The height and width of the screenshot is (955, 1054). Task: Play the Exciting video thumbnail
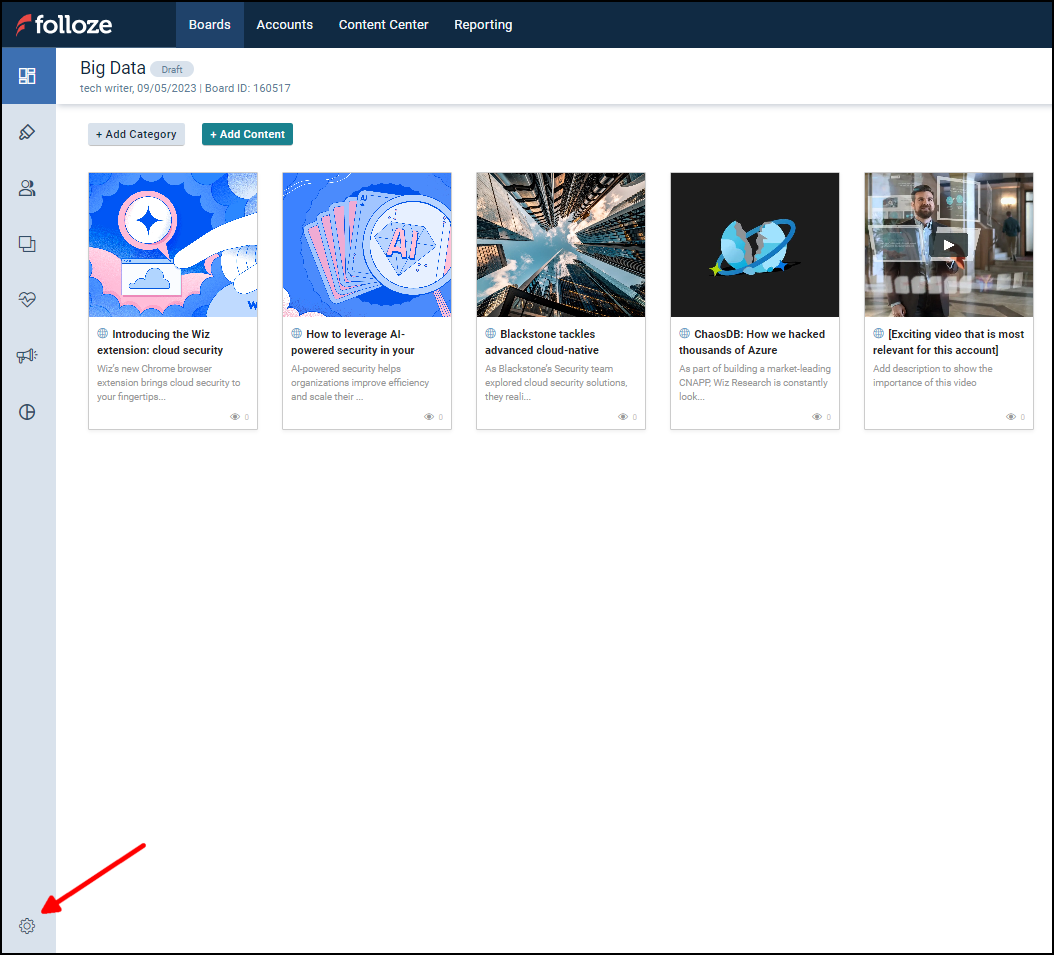pos(949,245)
